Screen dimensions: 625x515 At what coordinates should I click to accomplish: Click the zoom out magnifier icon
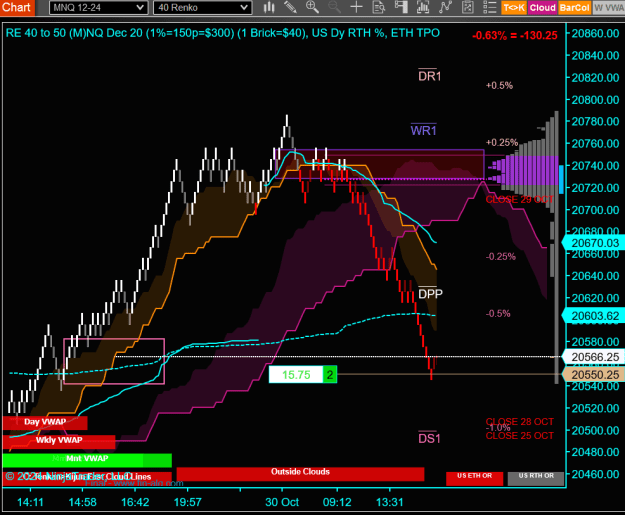pyautogui.click(x=334, y=7)
